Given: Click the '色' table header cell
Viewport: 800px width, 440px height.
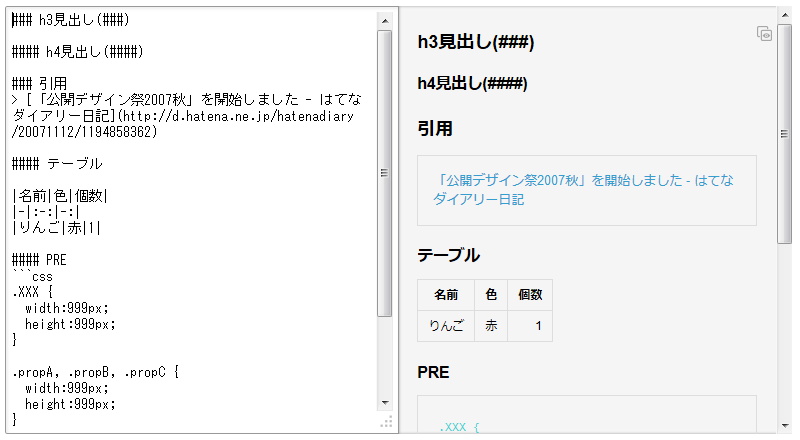Looking at the screenshot, I should [491, 295].
